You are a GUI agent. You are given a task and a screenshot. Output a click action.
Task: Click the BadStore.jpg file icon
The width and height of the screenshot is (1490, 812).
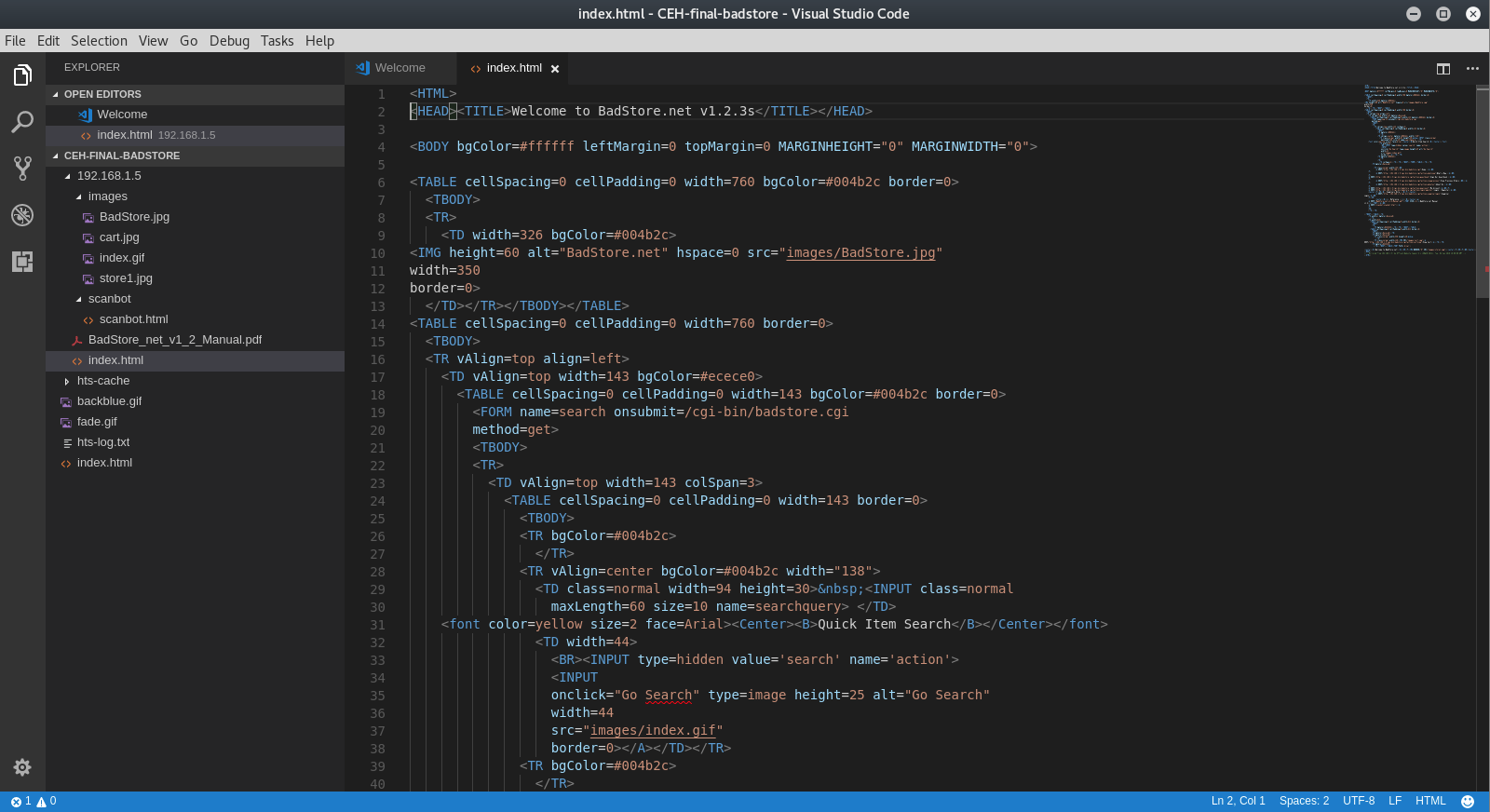click(88, 218)
